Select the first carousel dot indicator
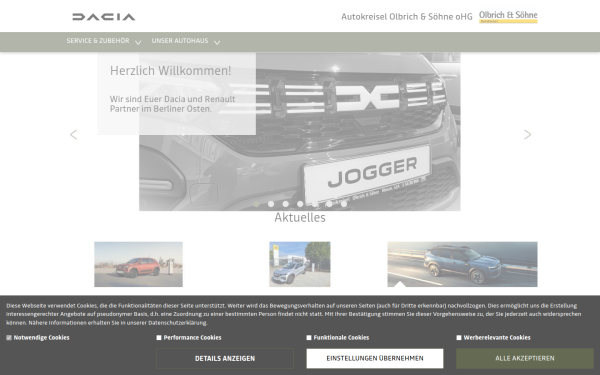600x375 pixels. 256,204
